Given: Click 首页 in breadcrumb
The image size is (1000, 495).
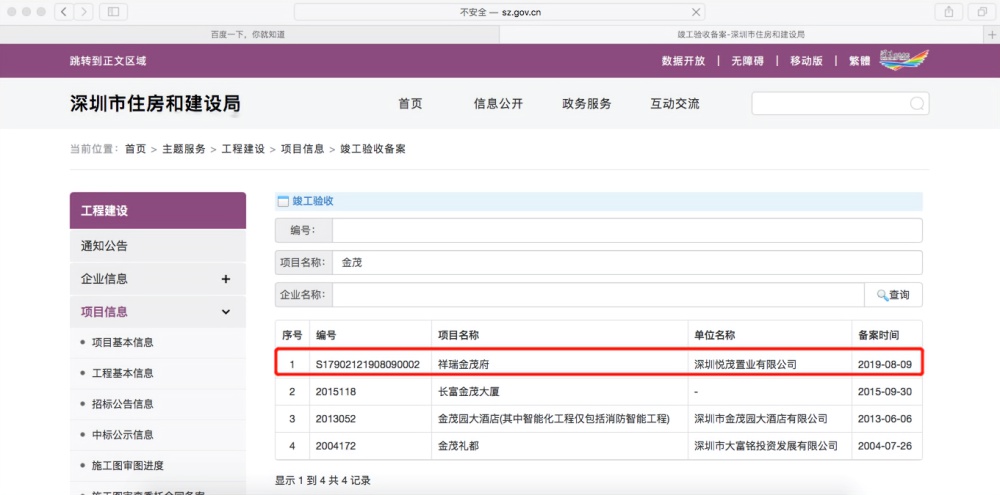Looking at the screenshot, I should coord(135,149).
